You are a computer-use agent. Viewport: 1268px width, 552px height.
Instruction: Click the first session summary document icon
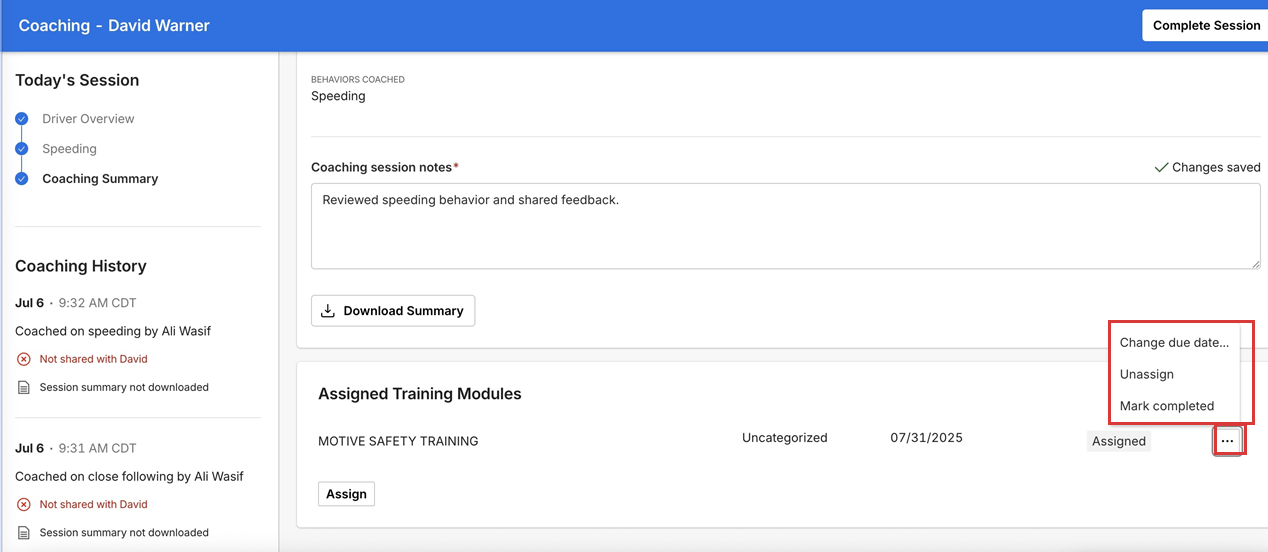click(x=24, y=387)
